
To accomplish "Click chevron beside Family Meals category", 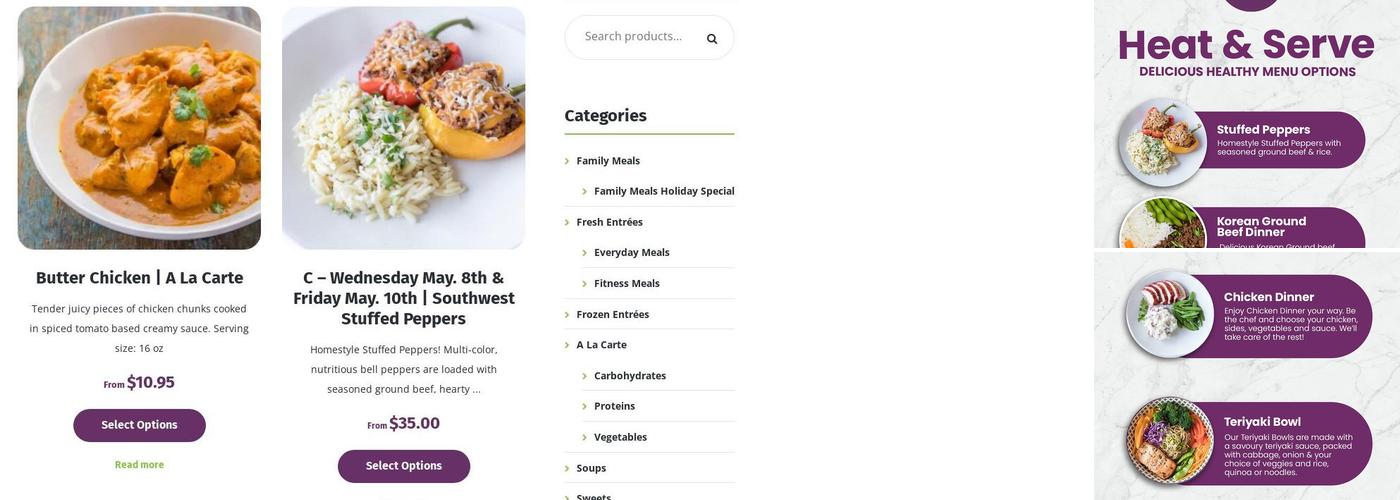I will pyautogui.click(x=567, y=161).
